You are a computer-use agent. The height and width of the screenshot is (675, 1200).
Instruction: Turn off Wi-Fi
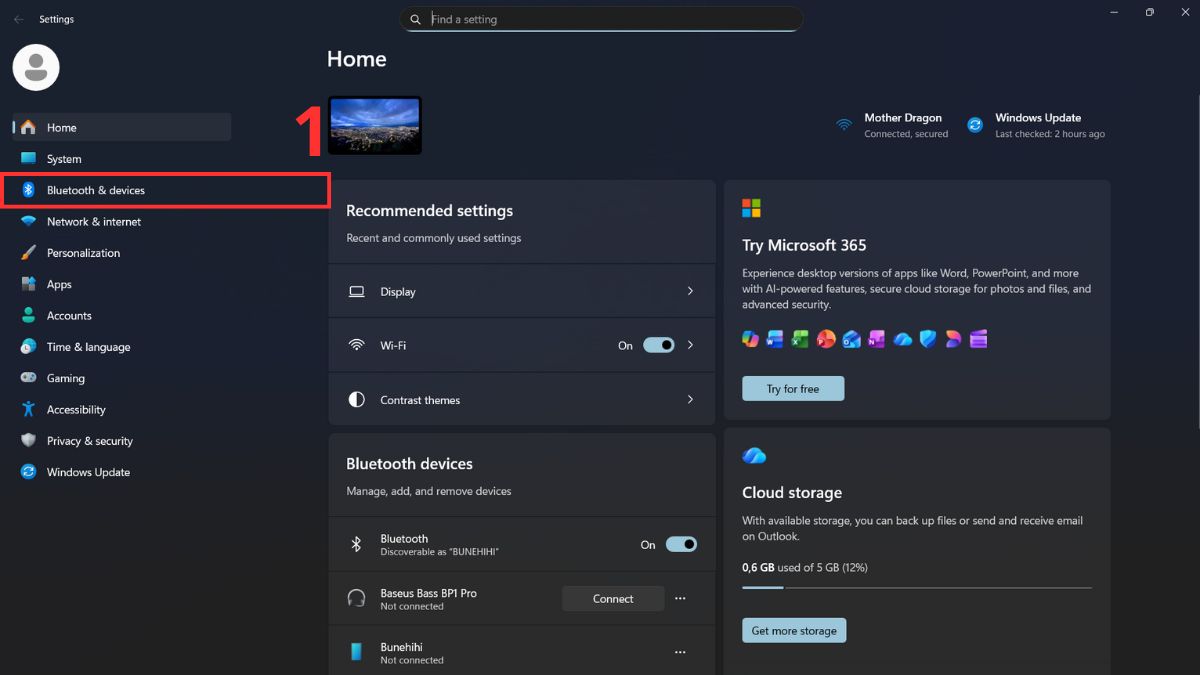click(658, 345)
